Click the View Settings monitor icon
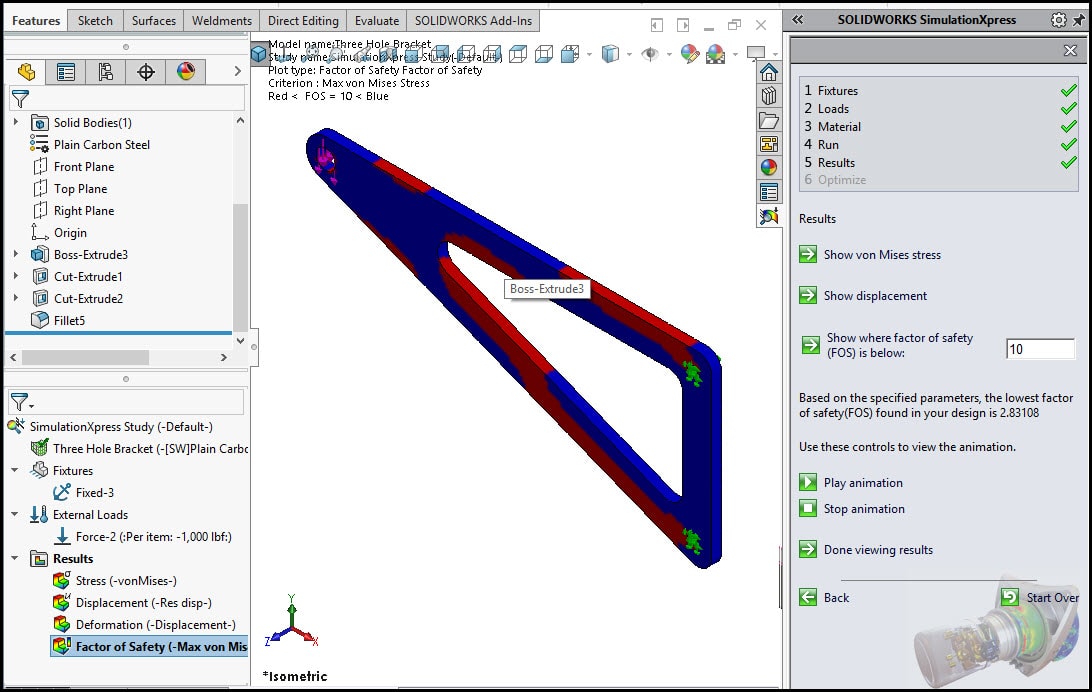 [x=756, y=53]
